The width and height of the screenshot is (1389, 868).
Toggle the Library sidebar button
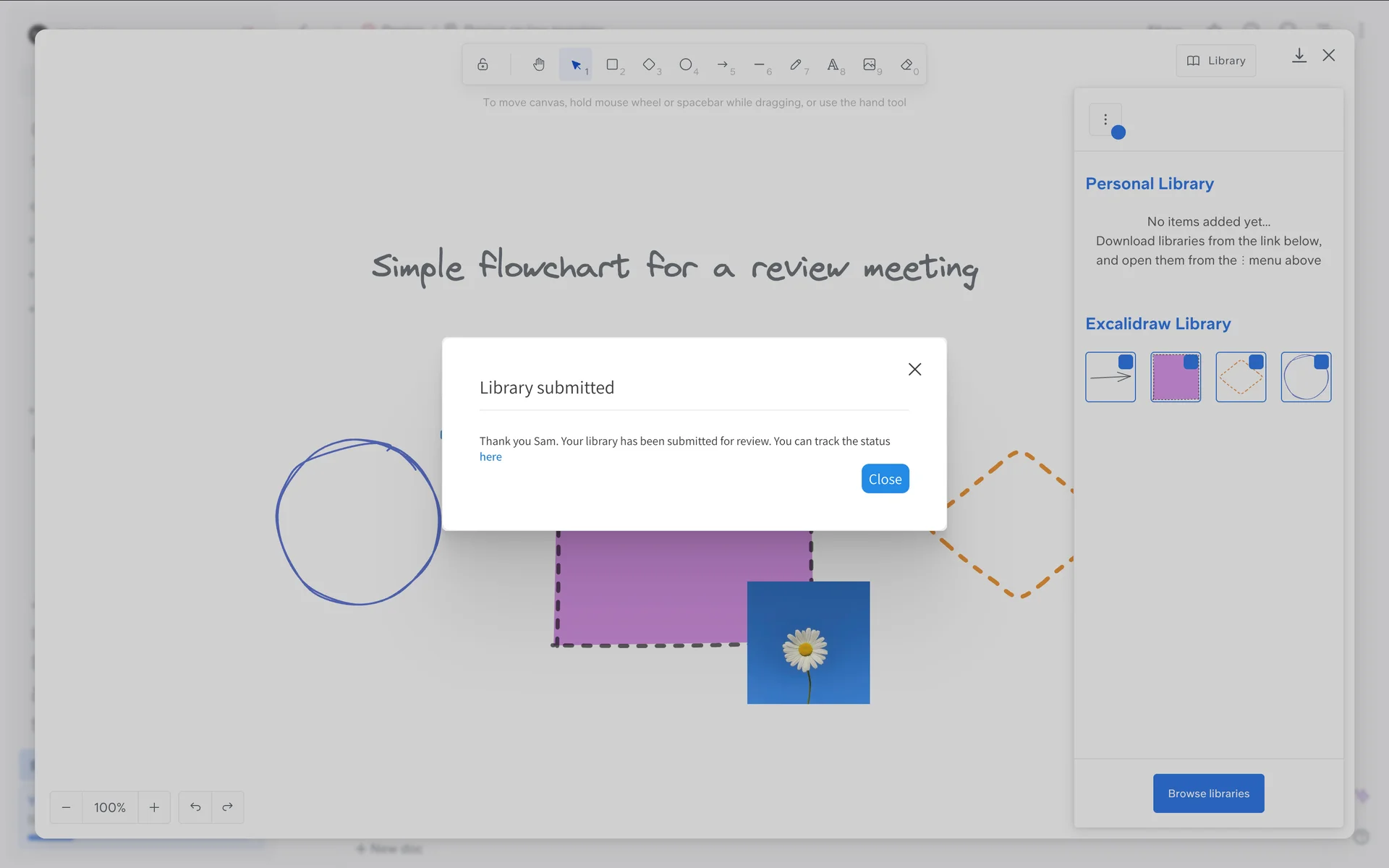(1215, 61)
